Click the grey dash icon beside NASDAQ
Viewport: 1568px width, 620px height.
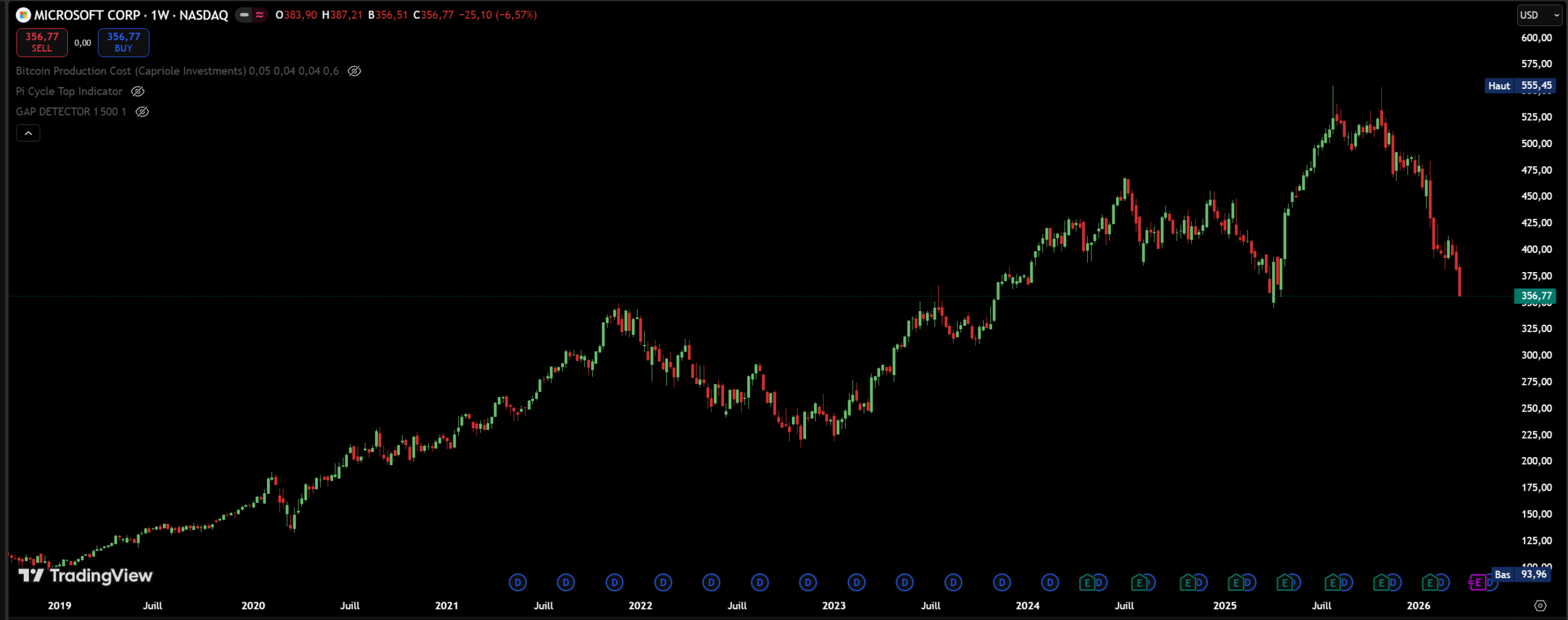(x=244, y=15)
